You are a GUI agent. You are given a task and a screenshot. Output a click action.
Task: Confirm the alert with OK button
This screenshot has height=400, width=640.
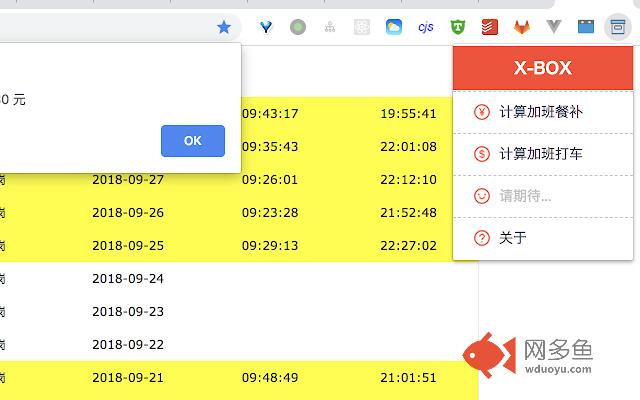click(193, 141)
